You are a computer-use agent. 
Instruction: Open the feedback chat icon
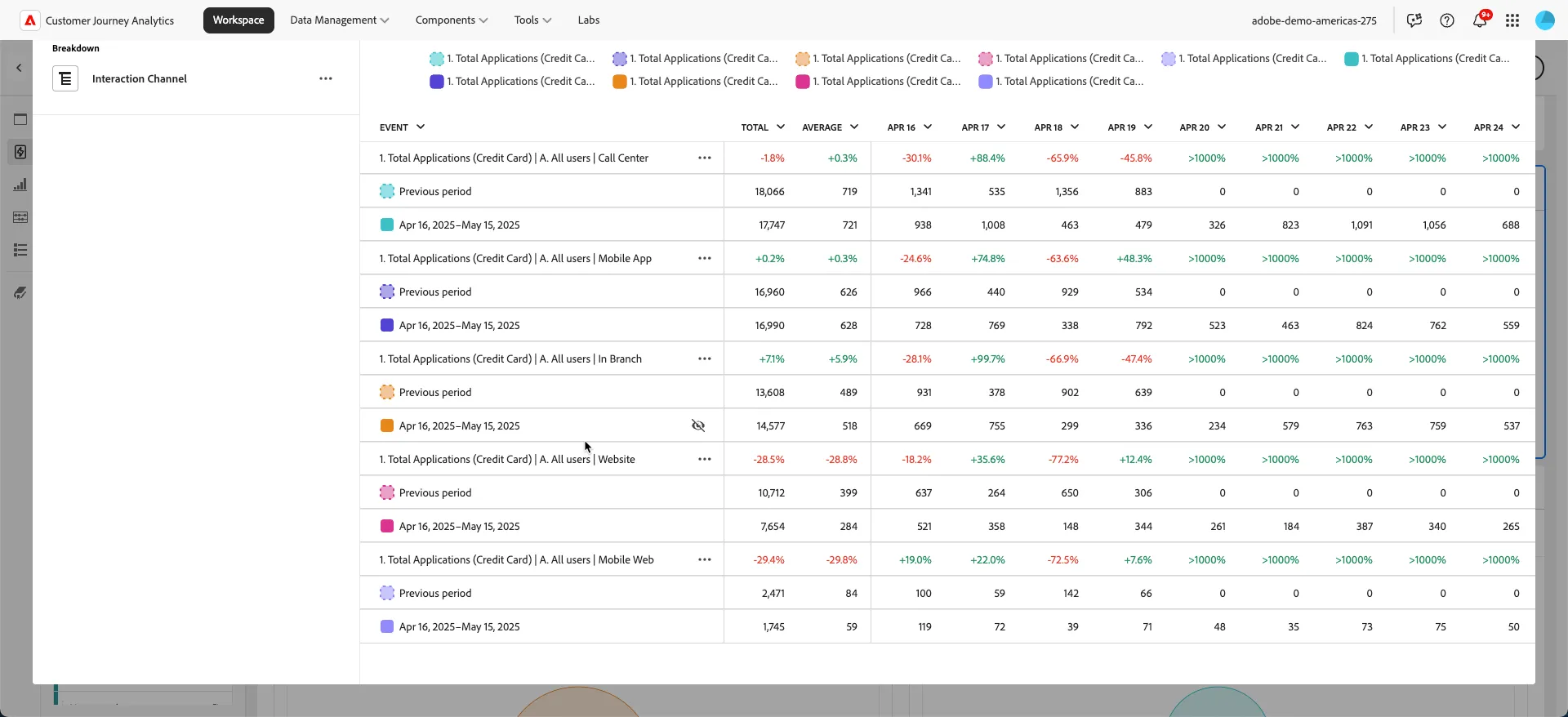coord(1414,20)
